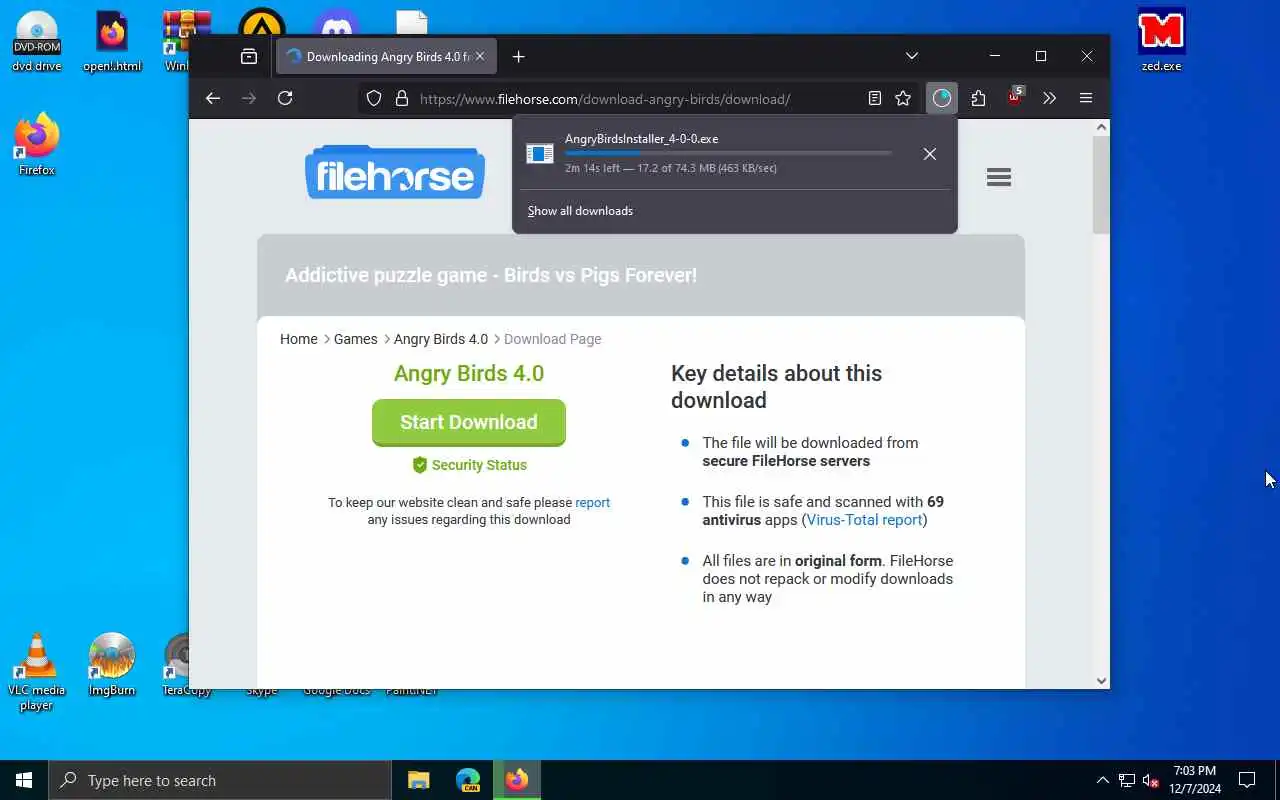The image size is (1280, 800).
Task: Open Firefox application hamburger menu
Action: (x=1086, y=98)
